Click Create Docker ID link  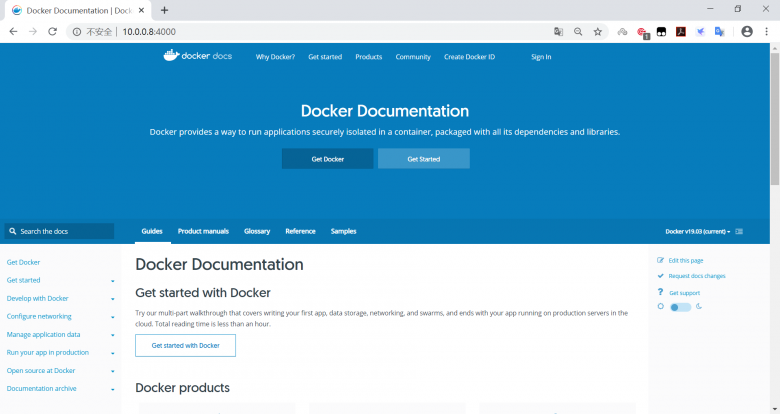470,57
